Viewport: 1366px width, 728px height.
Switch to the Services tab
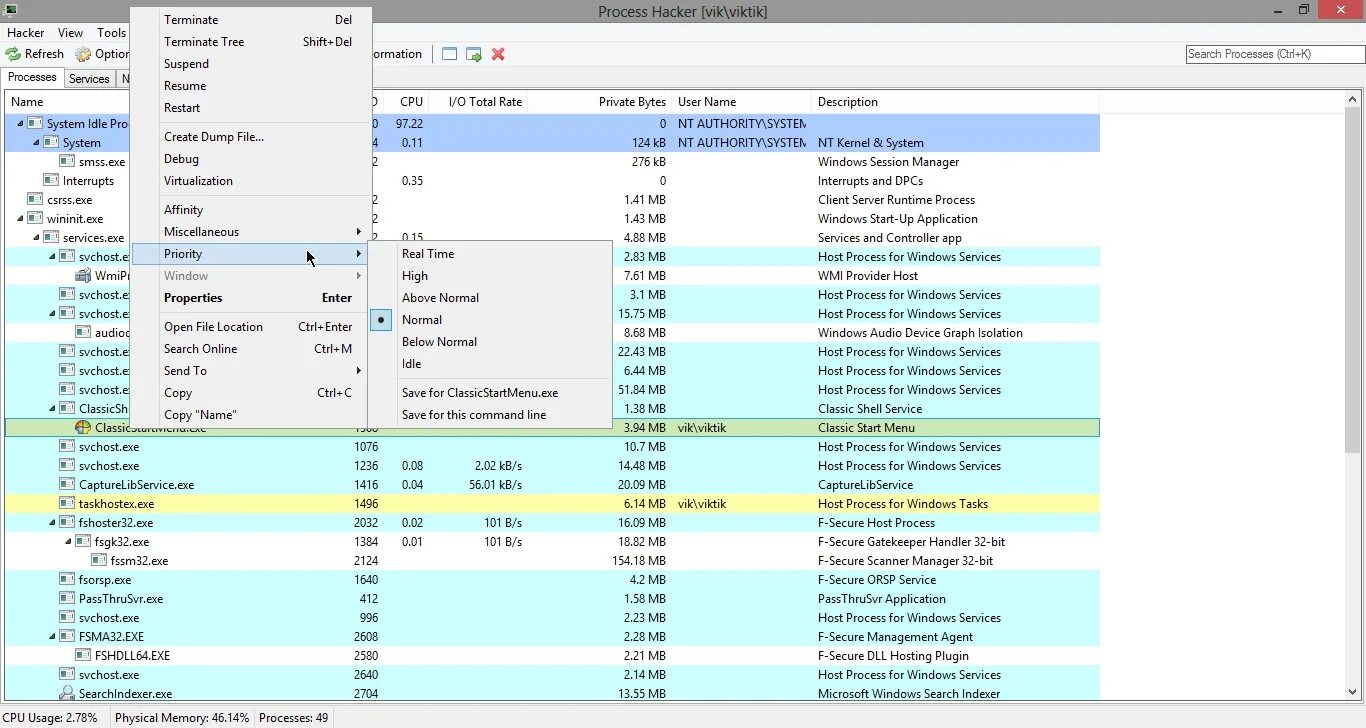89,78
